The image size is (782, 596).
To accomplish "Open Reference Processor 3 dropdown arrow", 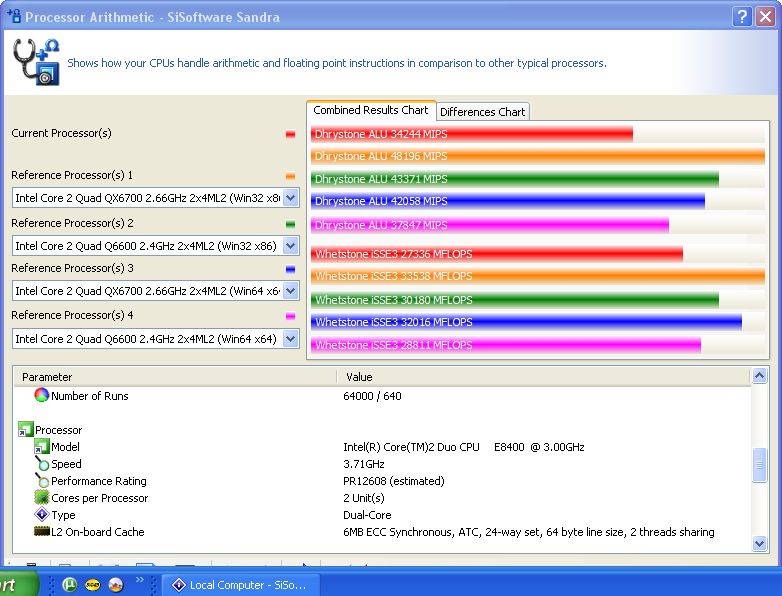I will pos(291,291).
